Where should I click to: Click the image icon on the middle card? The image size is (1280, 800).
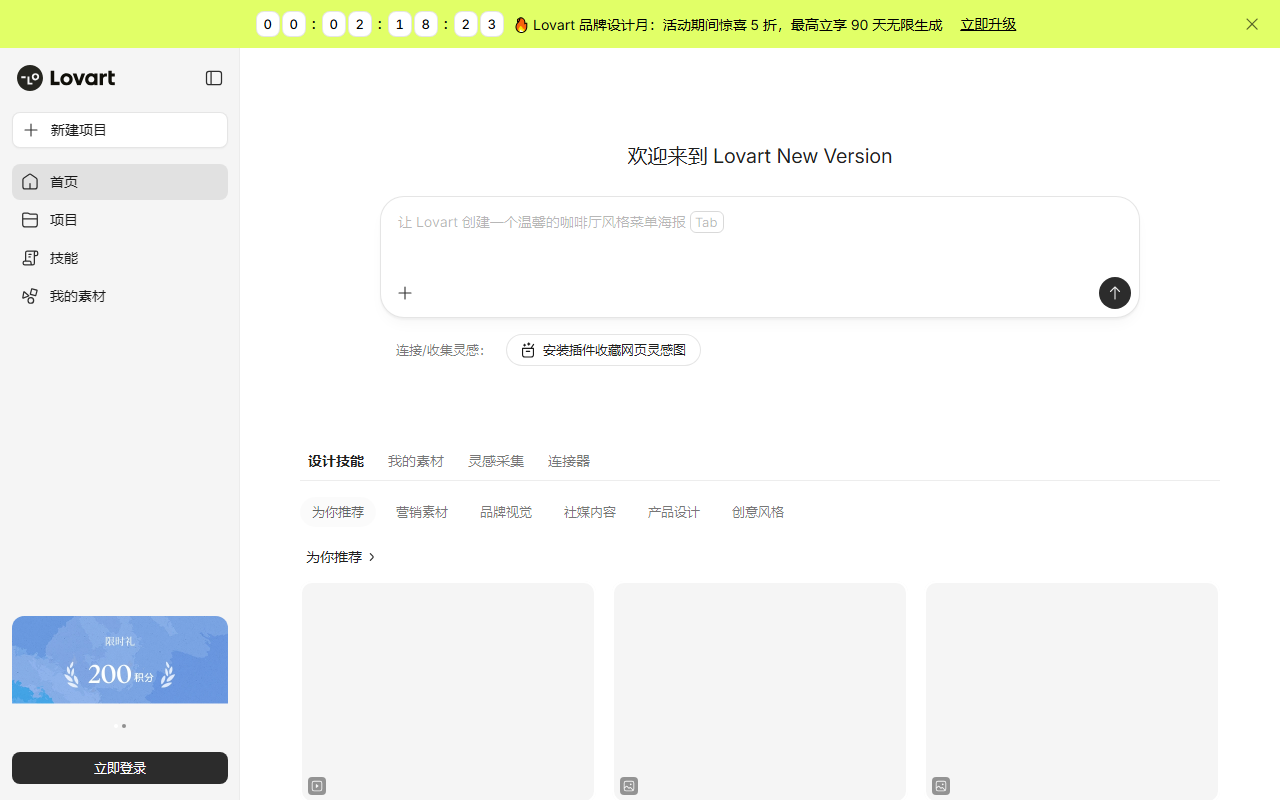629,786
